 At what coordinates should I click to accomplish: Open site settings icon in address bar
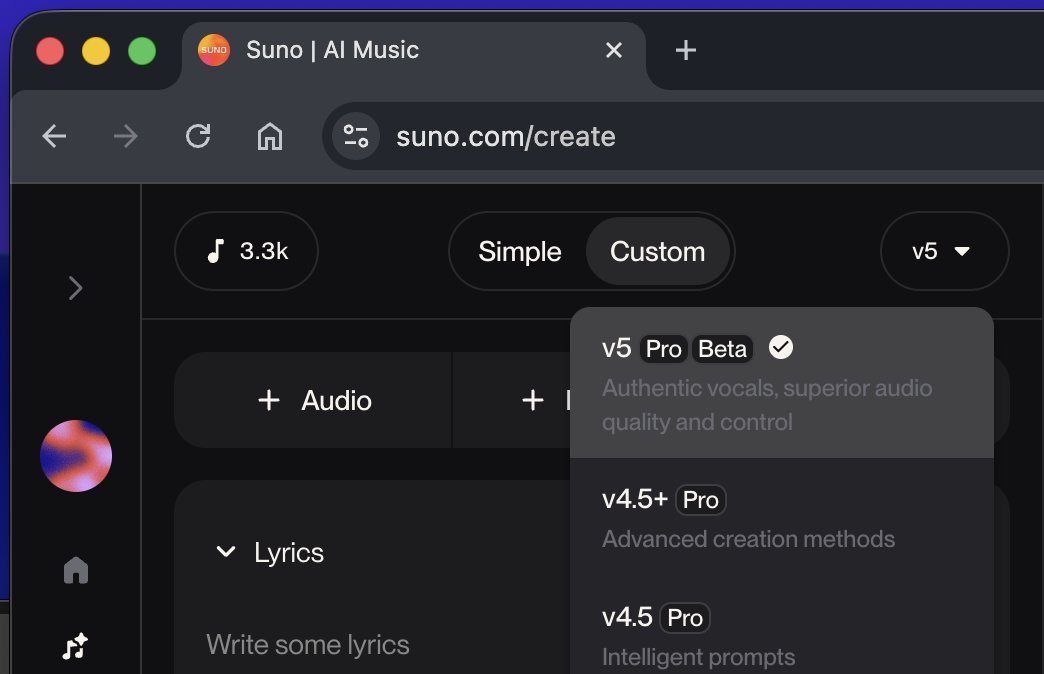(x=355, y=136)
